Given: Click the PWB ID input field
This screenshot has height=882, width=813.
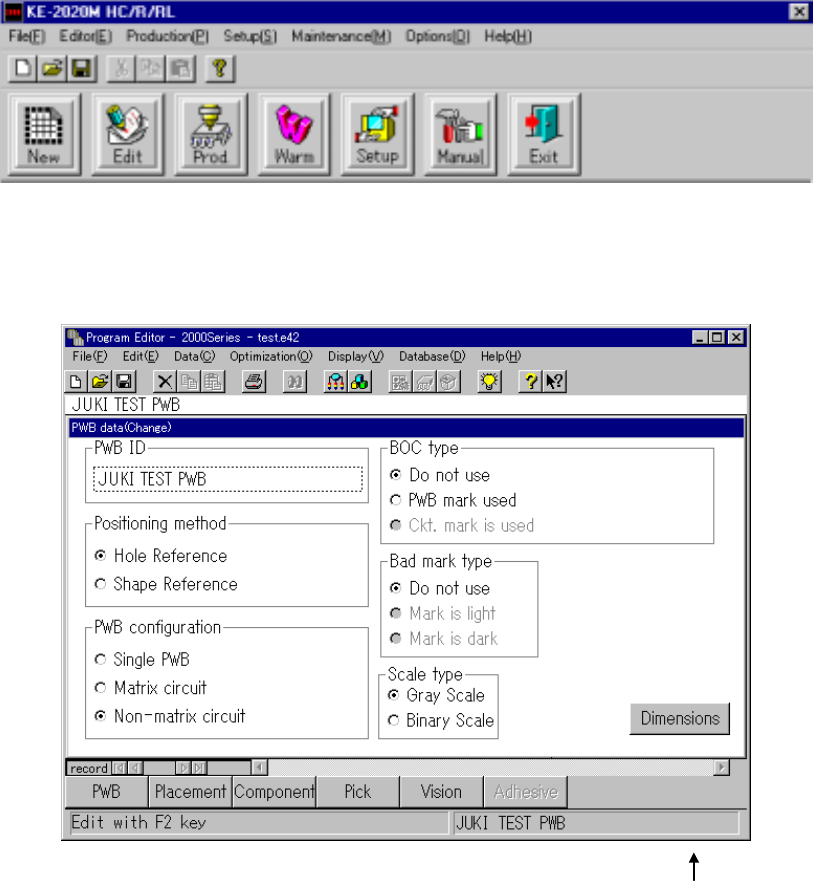Looking at the screenshot, I should coord(228,479).
